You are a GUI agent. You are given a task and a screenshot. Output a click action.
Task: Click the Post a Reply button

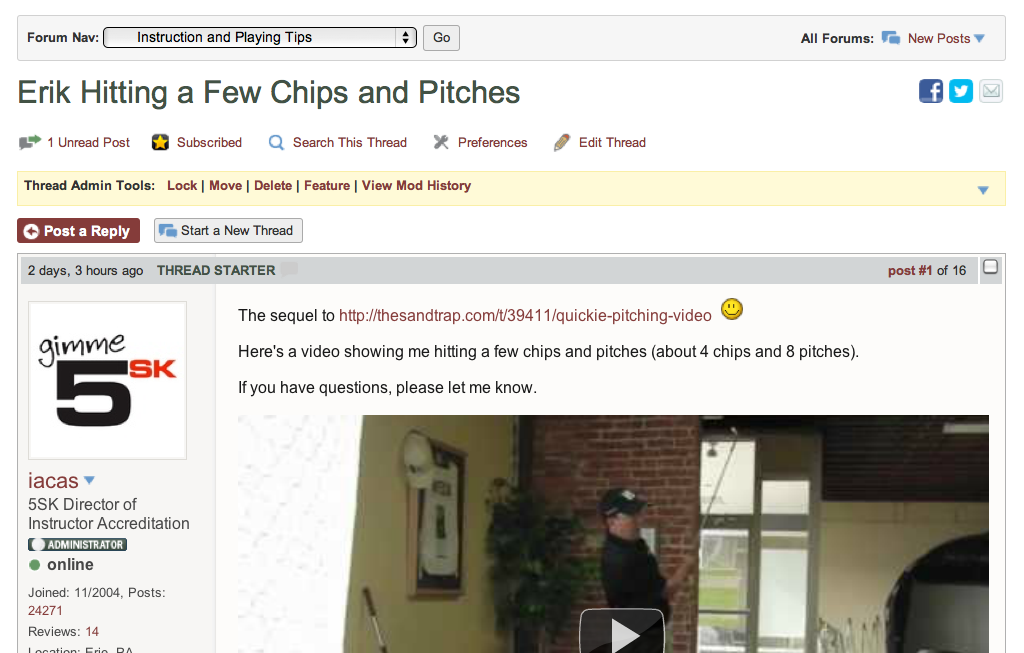tap(78, 231)
